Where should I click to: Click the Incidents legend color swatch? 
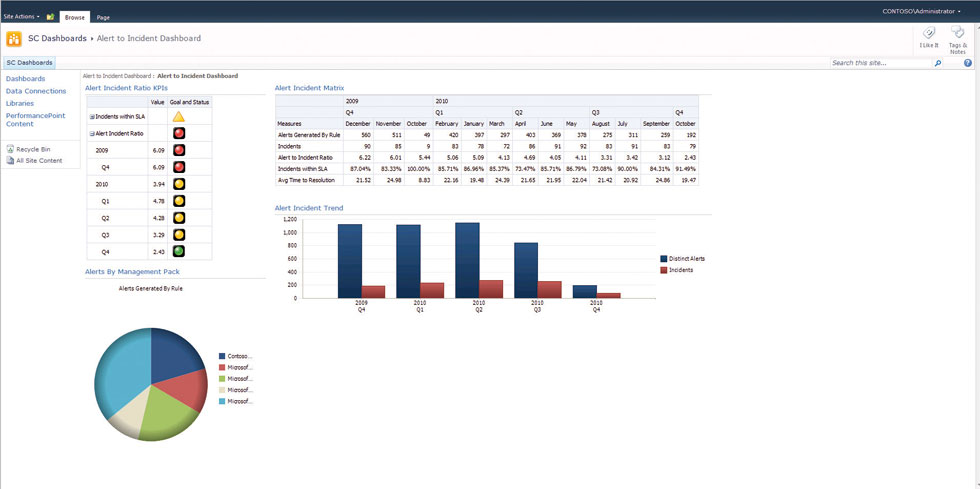(664, 270)
